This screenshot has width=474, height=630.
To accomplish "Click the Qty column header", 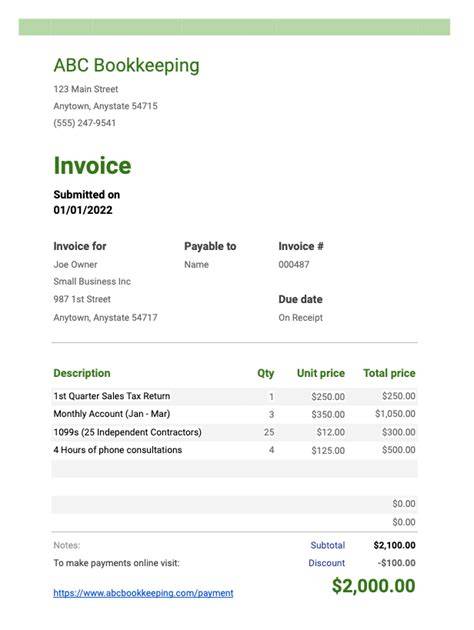I will [x=266, y=373].
